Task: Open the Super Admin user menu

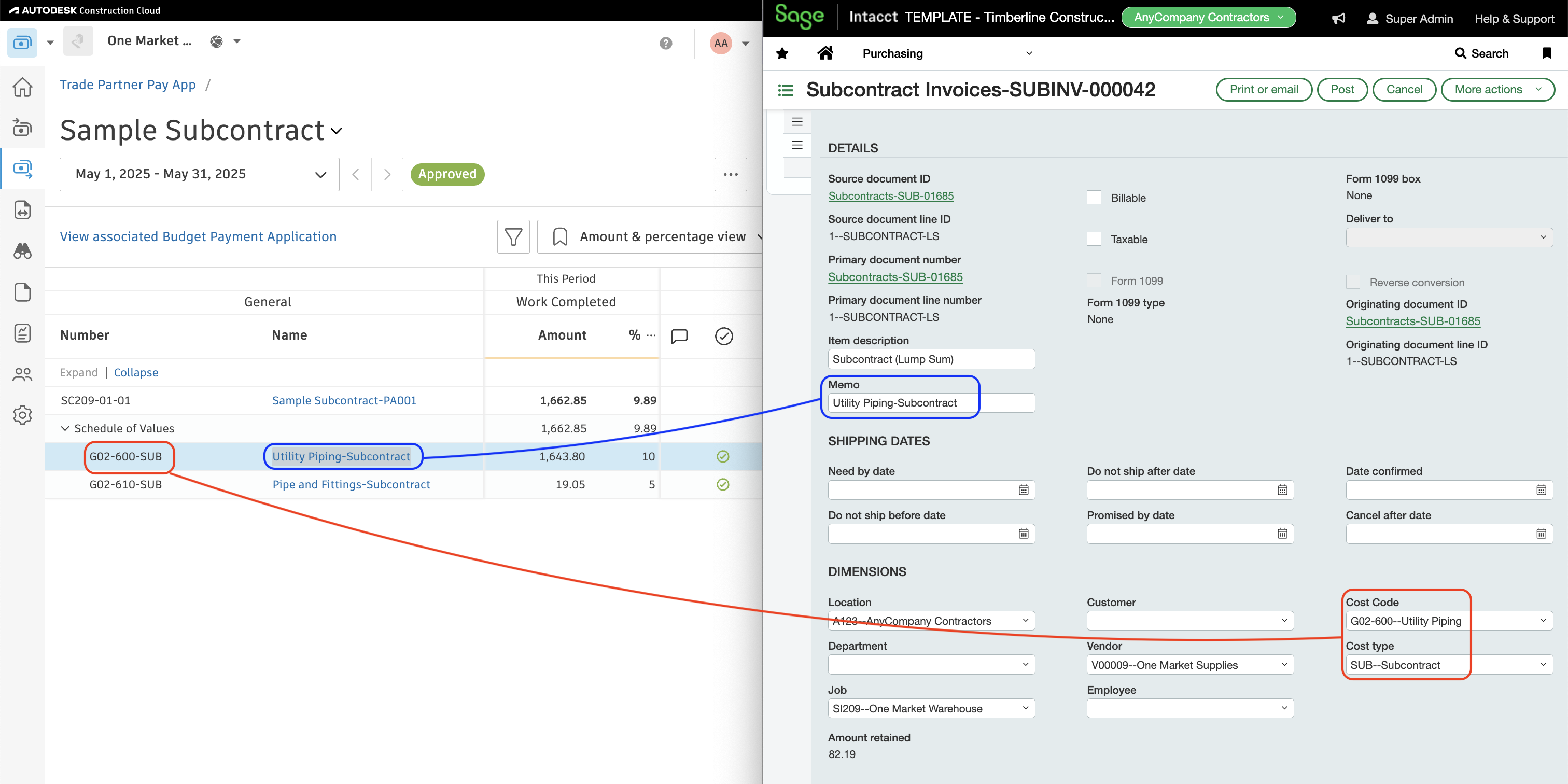Action: 1409,19
